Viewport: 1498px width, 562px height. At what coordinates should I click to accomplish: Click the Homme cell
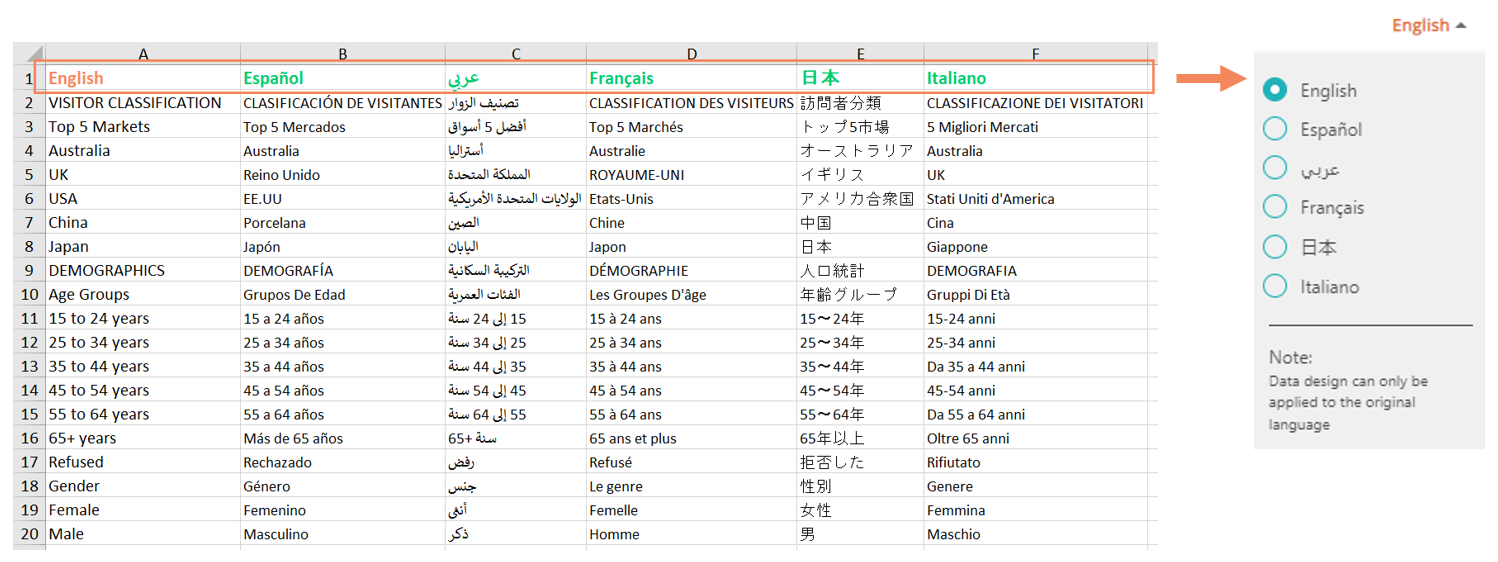[x=692, y=534]
